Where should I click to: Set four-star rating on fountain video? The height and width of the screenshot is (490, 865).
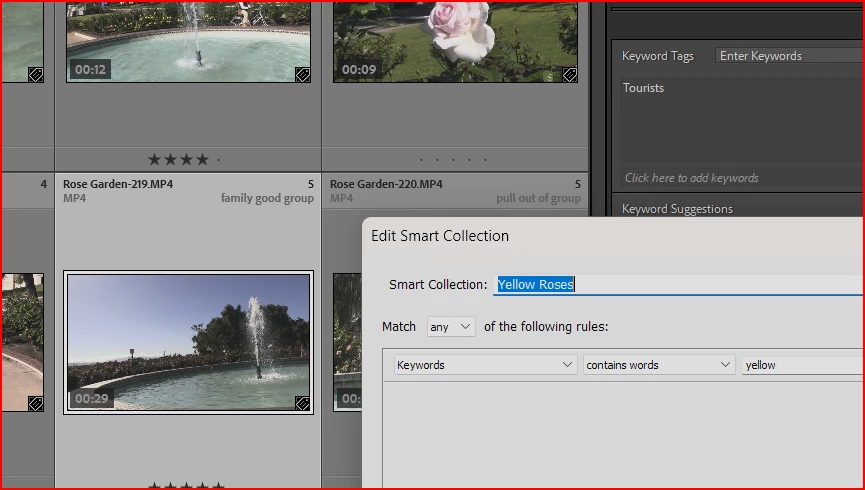(x=202, y=159)
